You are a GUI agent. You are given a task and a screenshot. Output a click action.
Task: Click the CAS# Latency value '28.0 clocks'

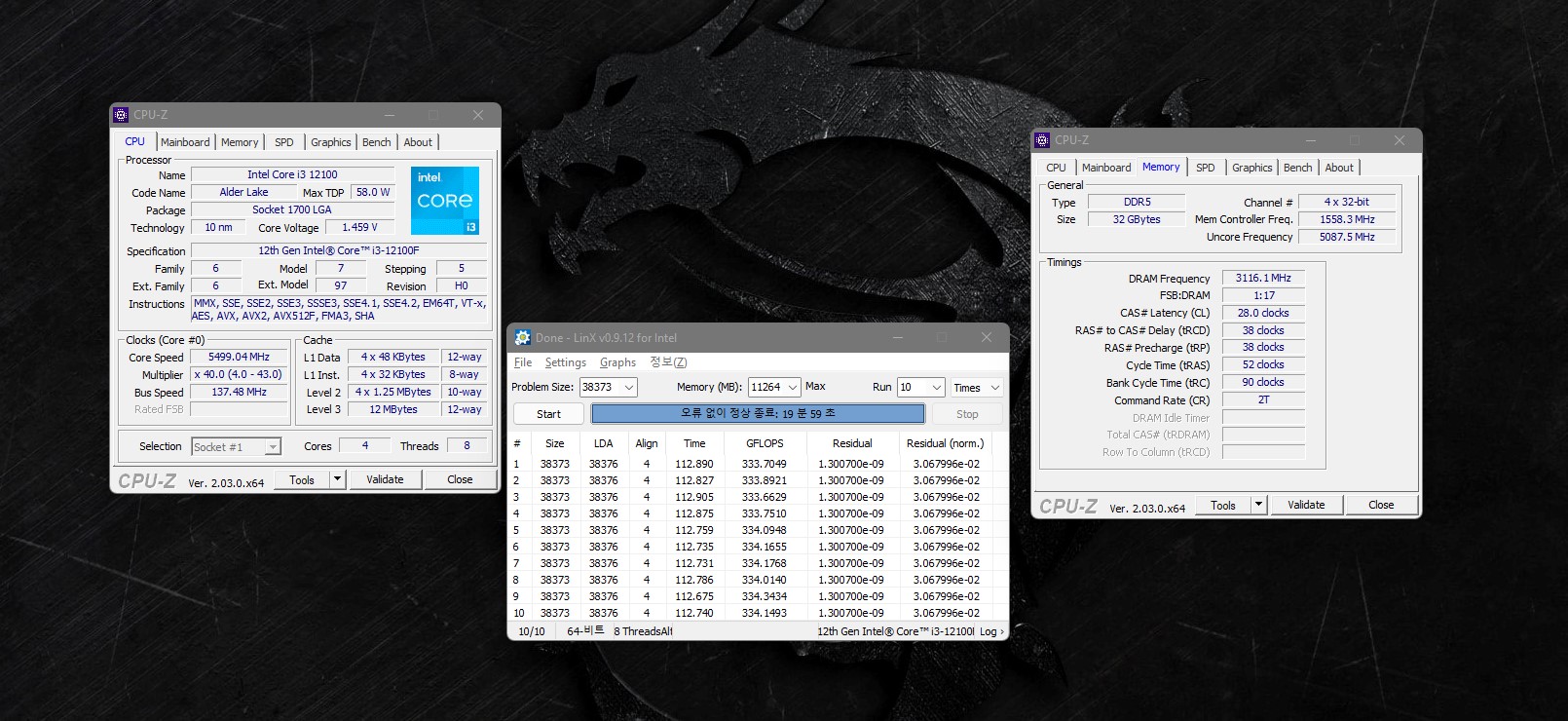click(1263, 314)
